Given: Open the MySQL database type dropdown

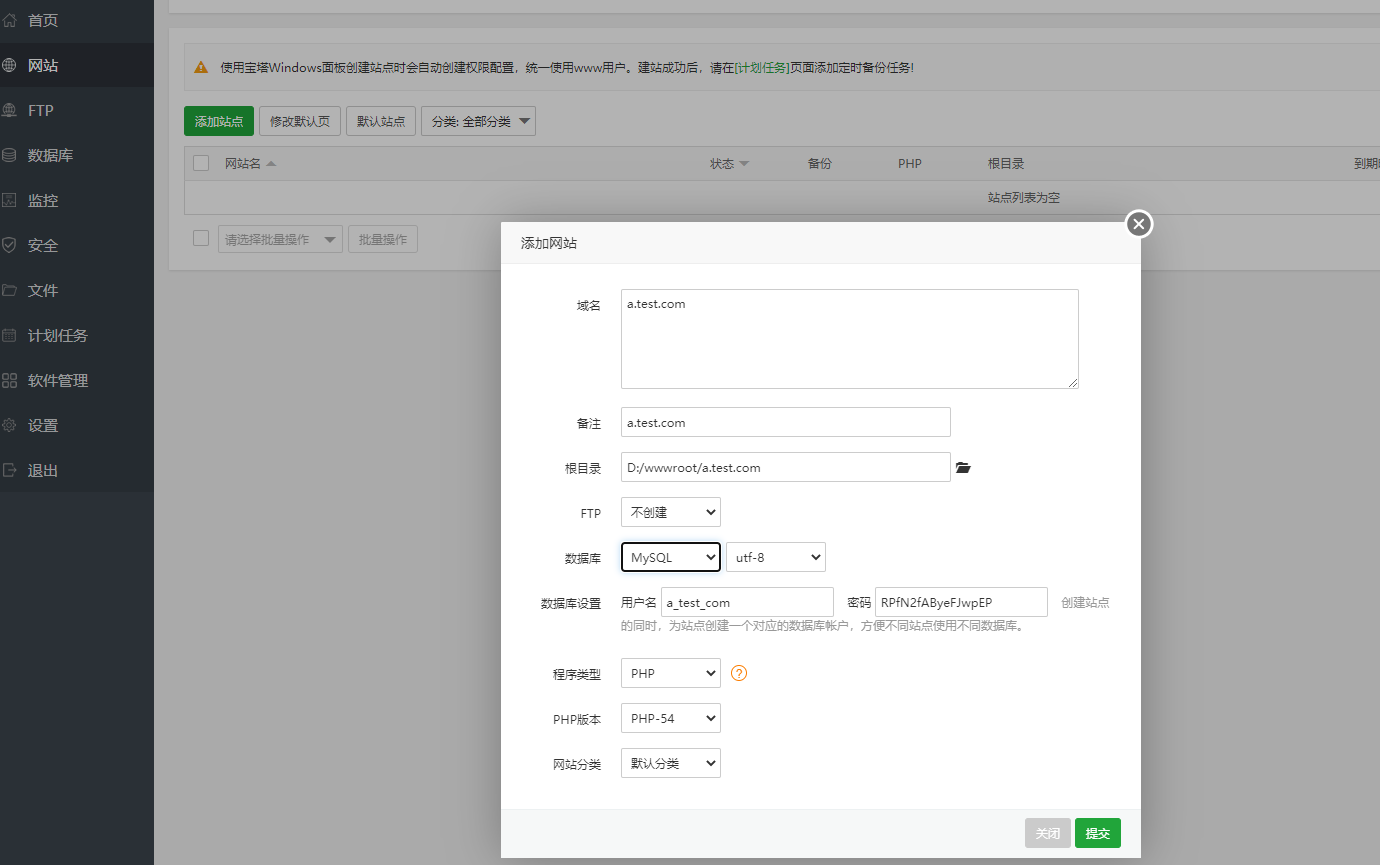Looking at the screenshot, I should pyautogui.click(x=671, y=557).
